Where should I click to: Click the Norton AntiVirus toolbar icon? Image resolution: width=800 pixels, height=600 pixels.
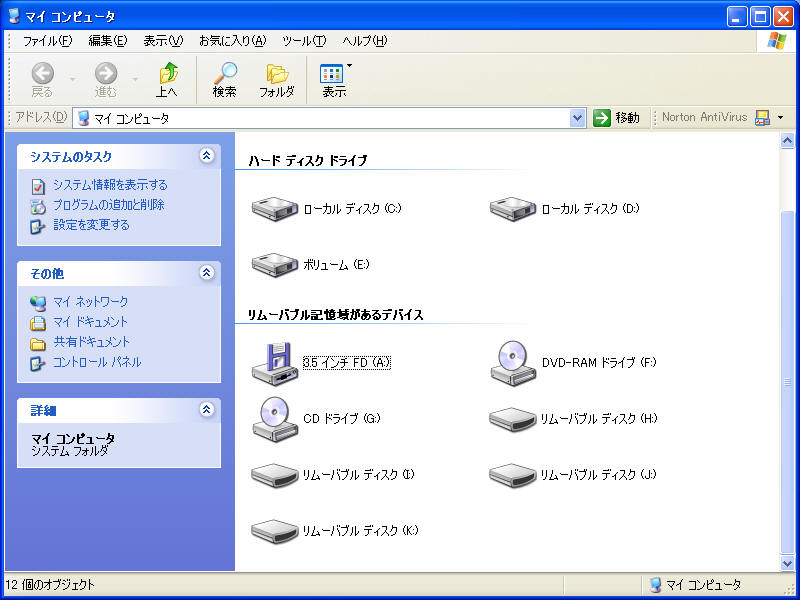click(762, 118)
